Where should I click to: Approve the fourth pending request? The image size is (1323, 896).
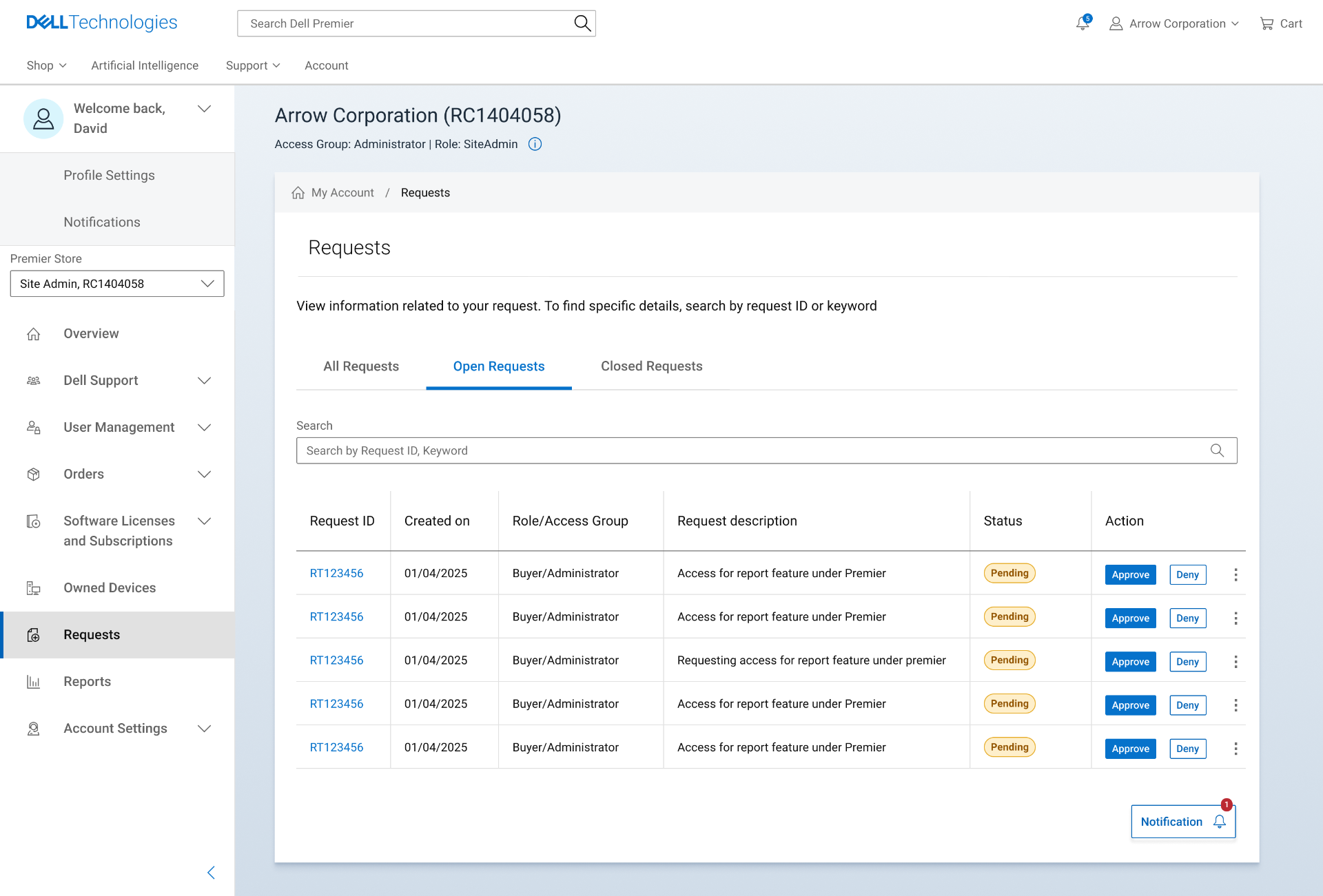1131,705
